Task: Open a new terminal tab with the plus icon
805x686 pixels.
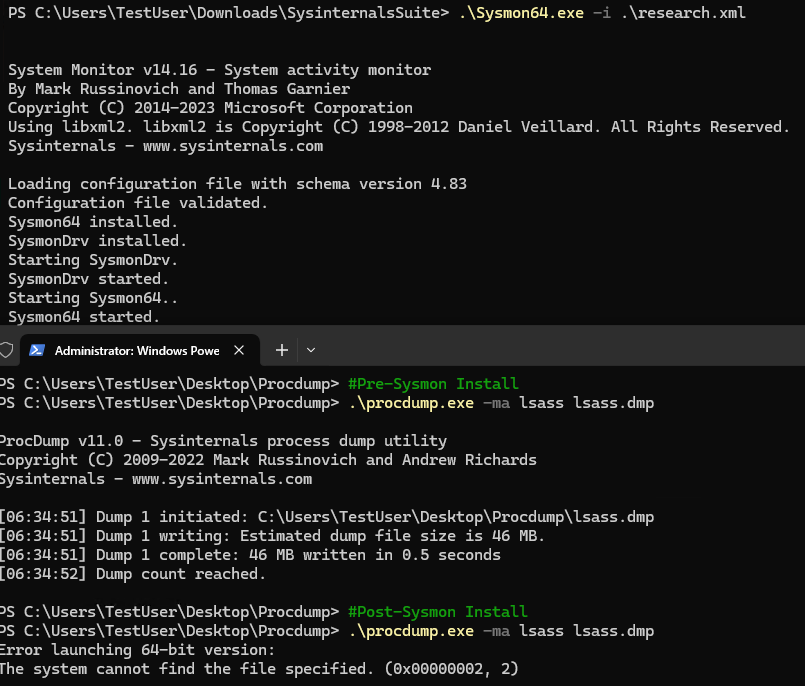Action: [x=281, y=350]
